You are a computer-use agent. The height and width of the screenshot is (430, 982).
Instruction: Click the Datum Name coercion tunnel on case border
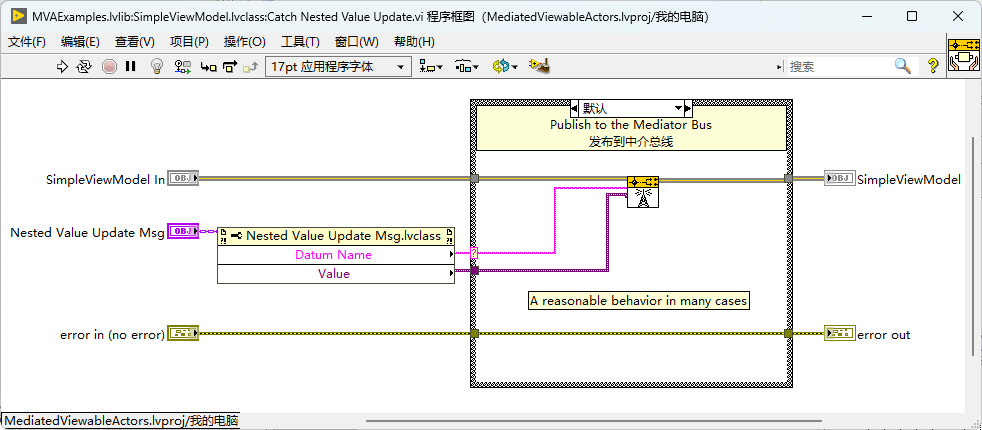(x=474, y=253)
